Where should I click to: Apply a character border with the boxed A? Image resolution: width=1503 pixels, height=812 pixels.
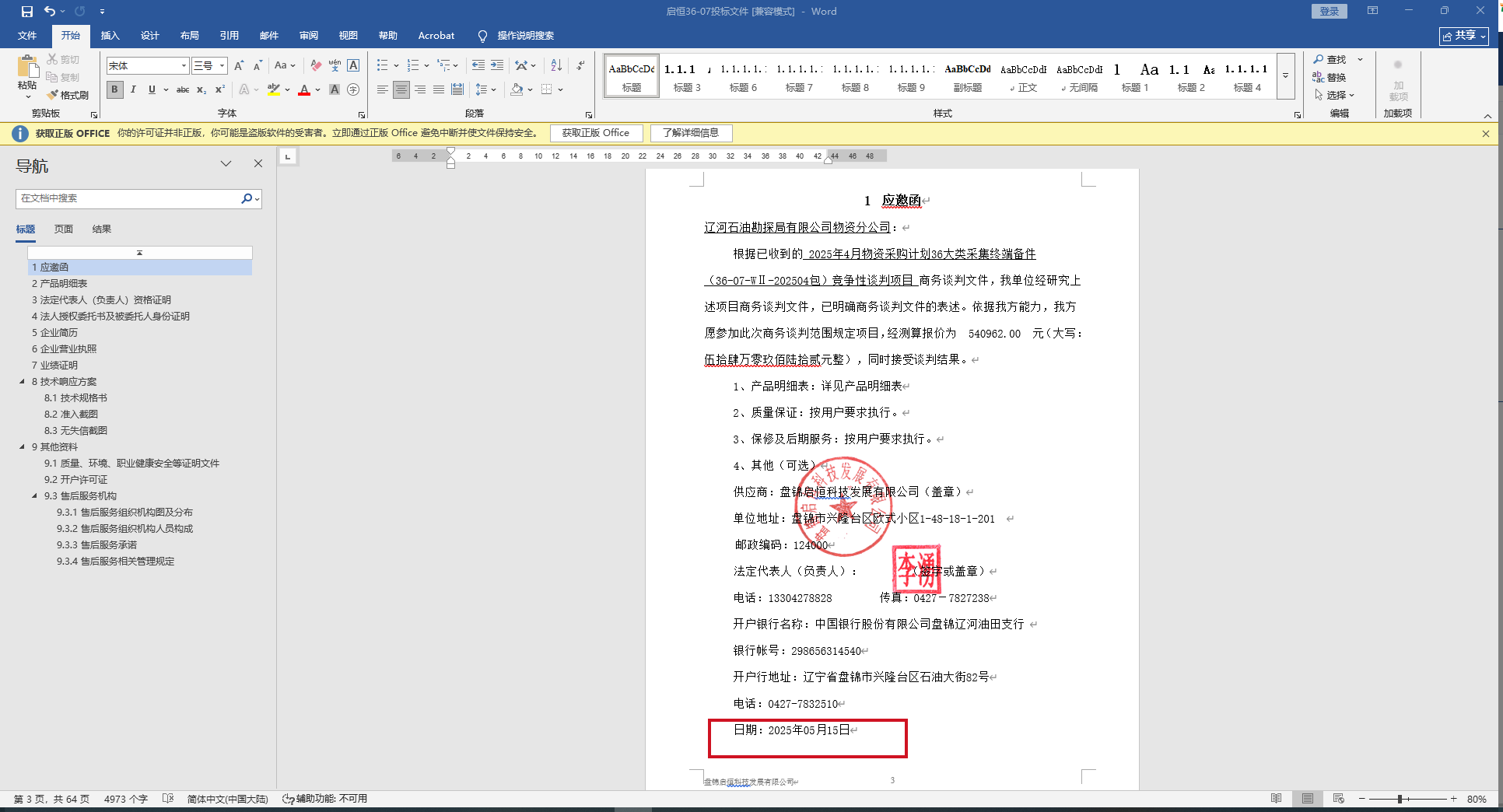(353, 66)
